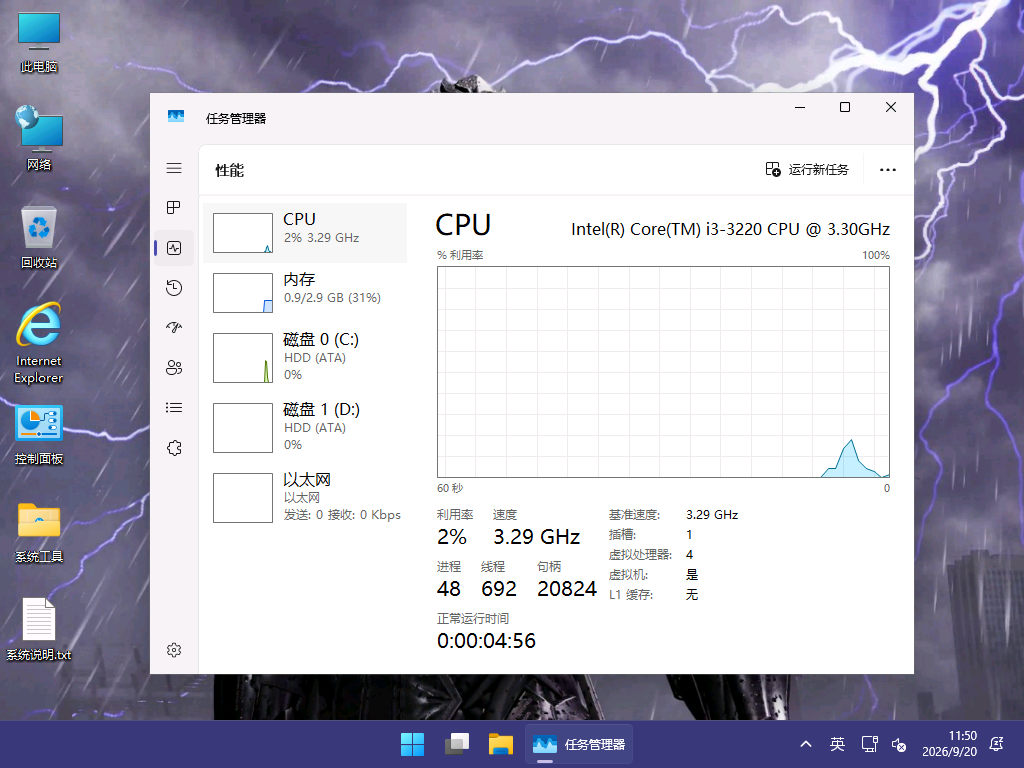Open Task Manager settings gear
Image resolution: width=1024 pixels, height=768 pixels.
[x=174, y=650]
